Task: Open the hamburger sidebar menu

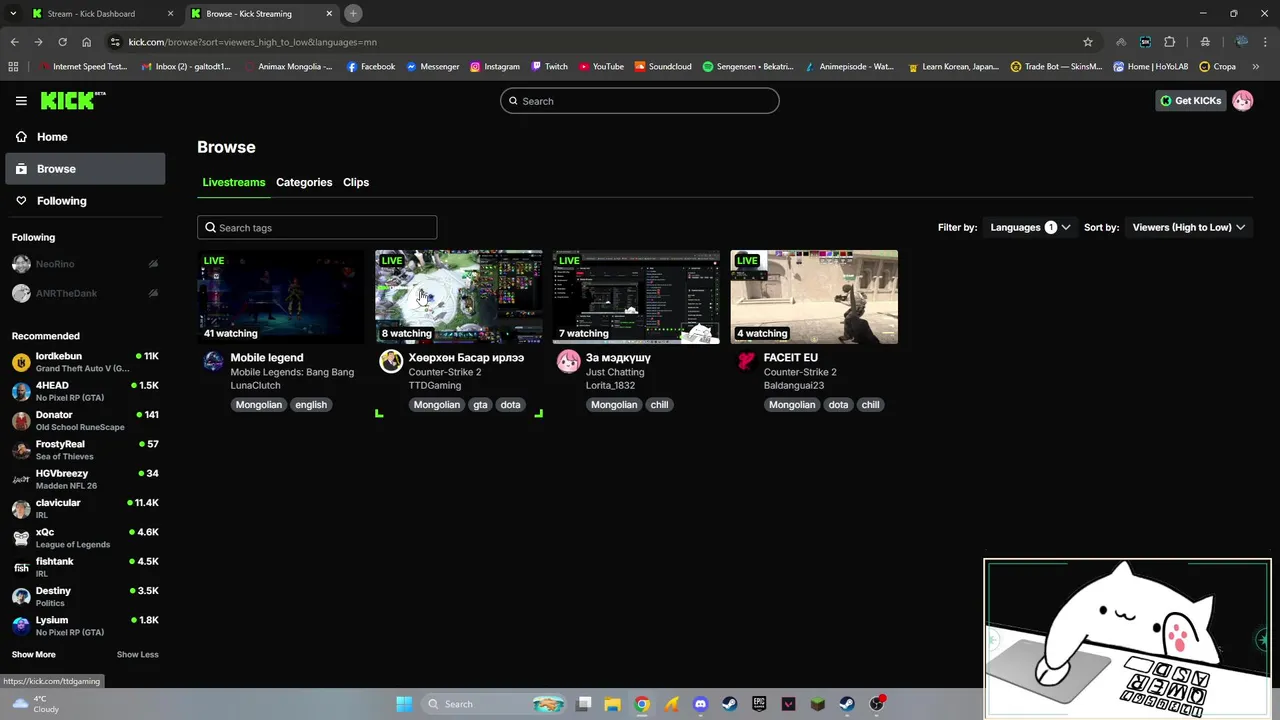Action: pyautogui.click(x=21, y=101)
